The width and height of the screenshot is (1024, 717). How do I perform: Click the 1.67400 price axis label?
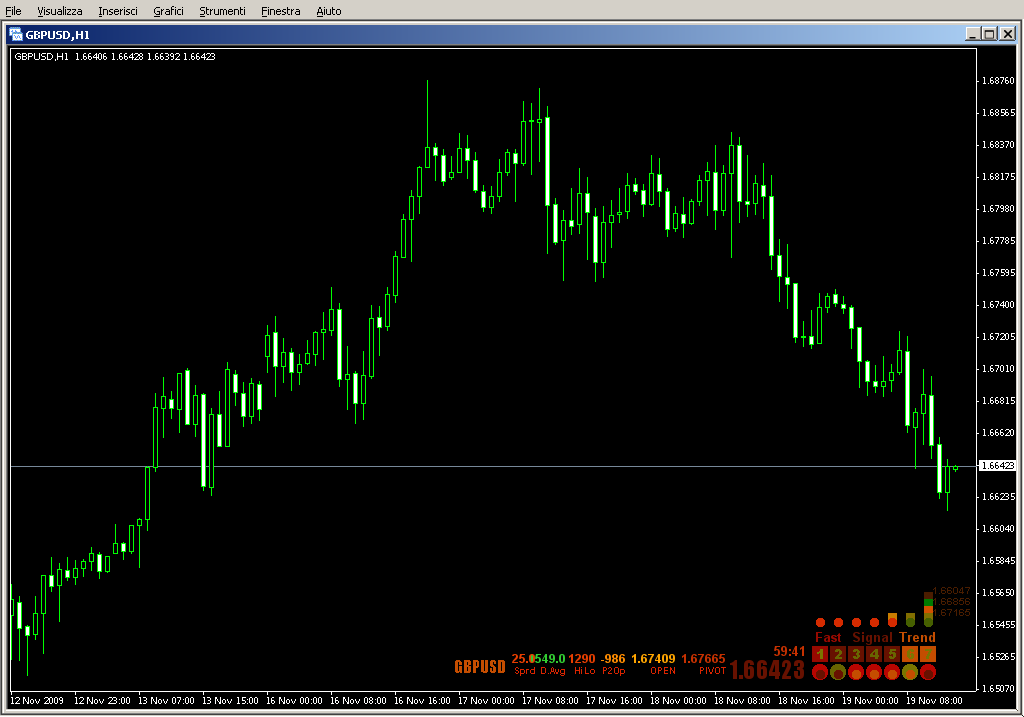point(999,305)
